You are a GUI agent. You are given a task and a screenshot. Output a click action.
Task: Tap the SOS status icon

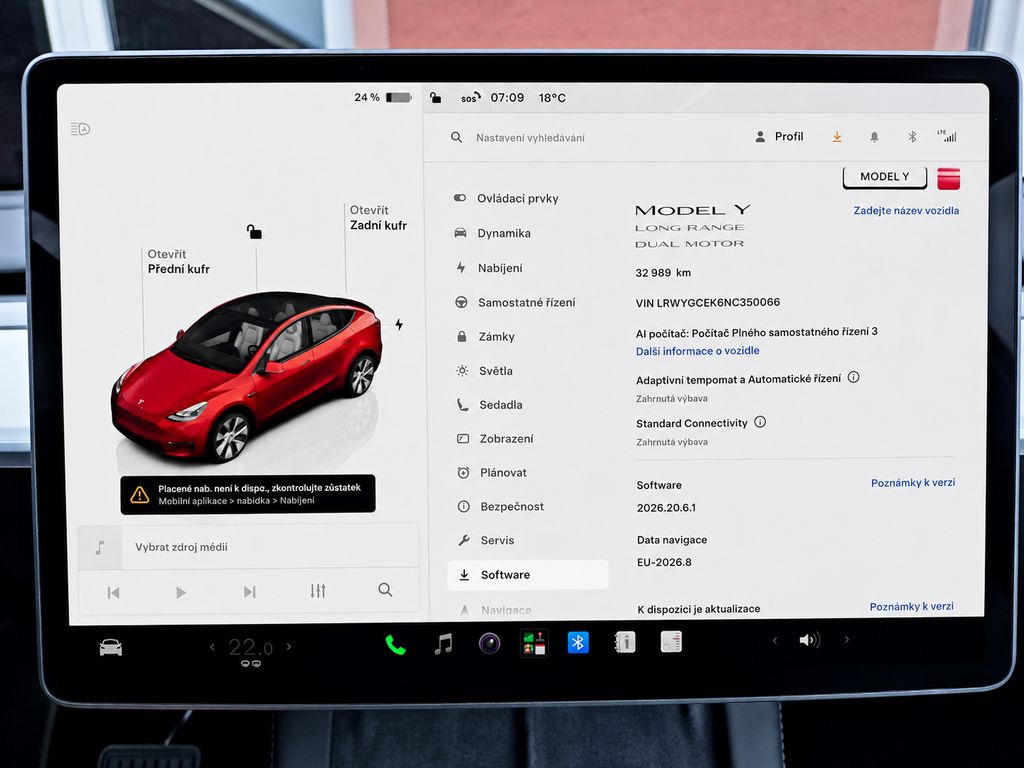click(x=470, y=98)
